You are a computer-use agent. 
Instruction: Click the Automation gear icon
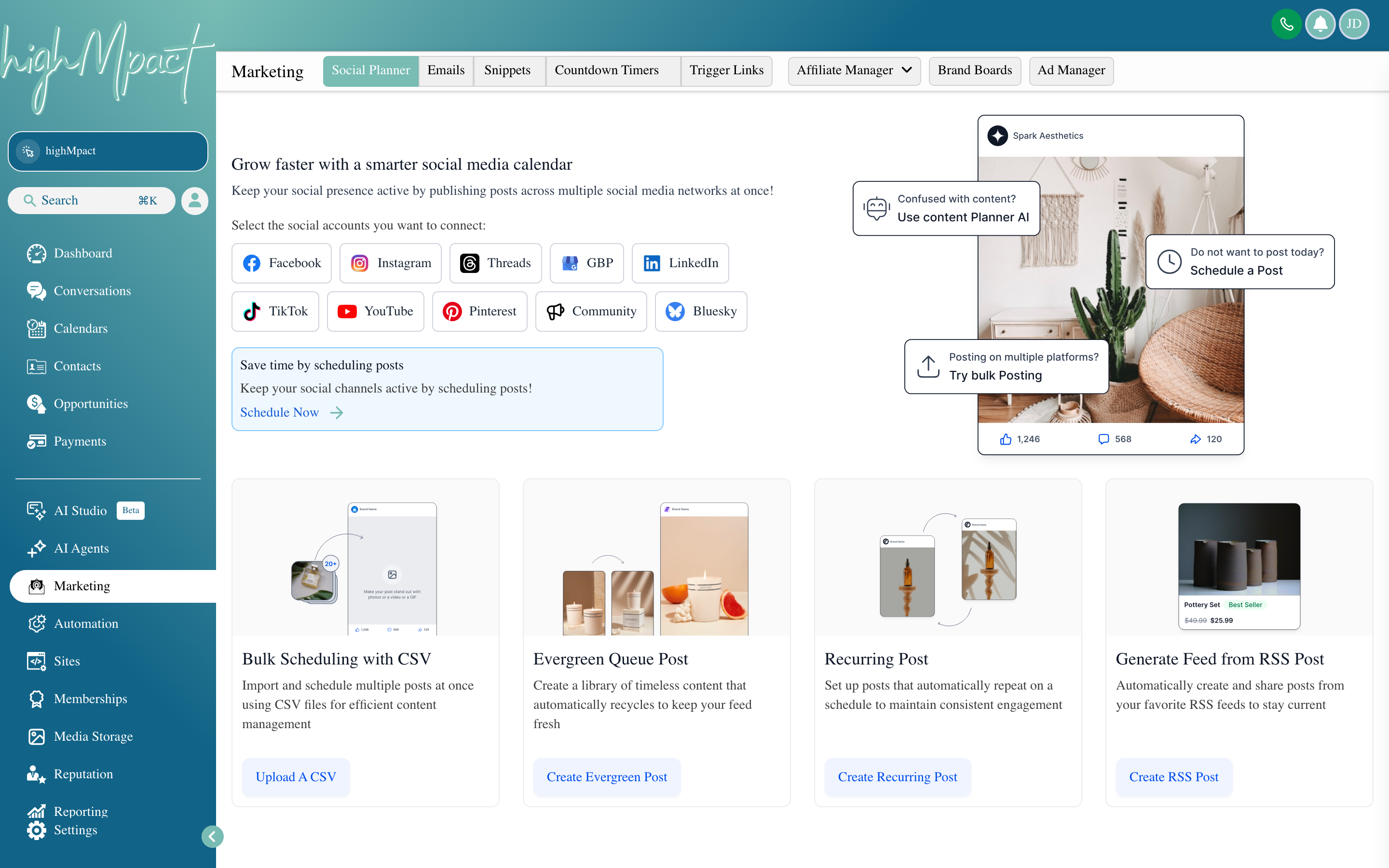pyautogui.click(x=36, y=624)
